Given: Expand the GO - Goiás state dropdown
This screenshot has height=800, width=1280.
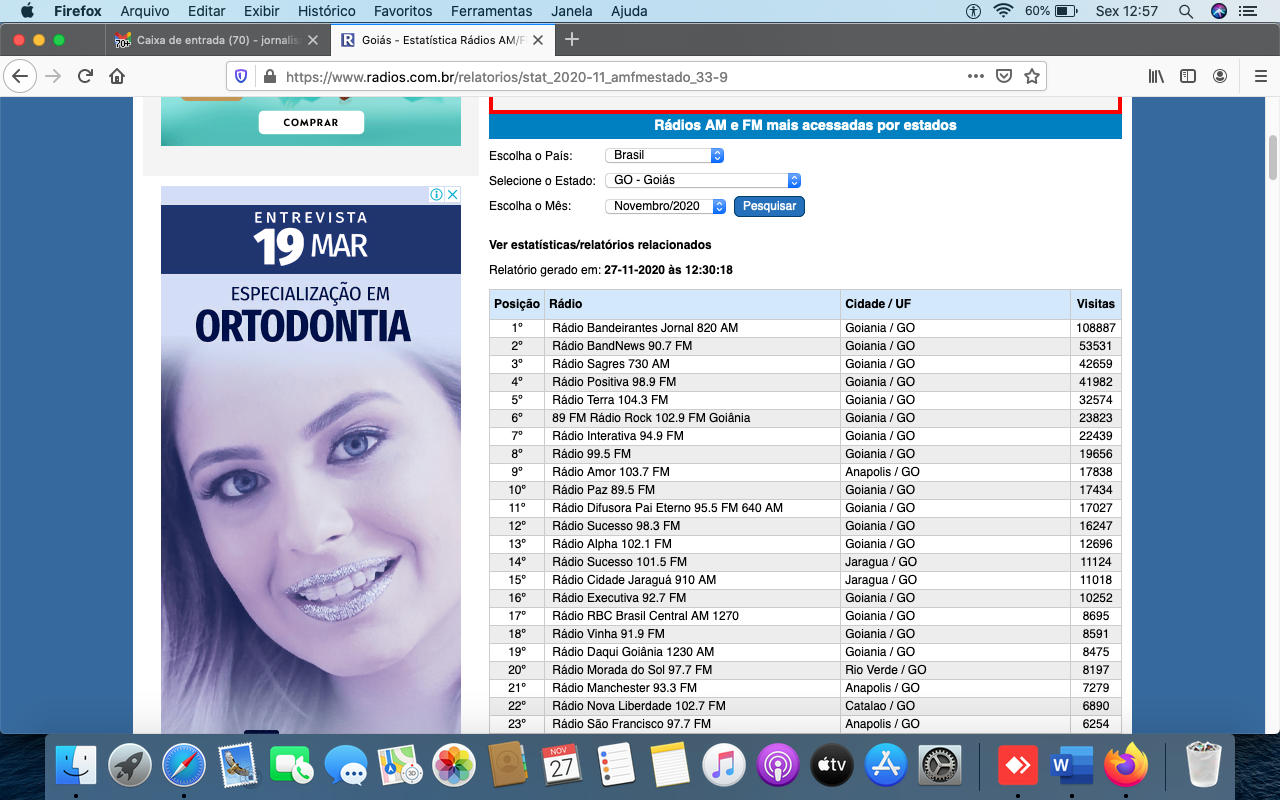Looking at the screenshot, I should point(702,180).
